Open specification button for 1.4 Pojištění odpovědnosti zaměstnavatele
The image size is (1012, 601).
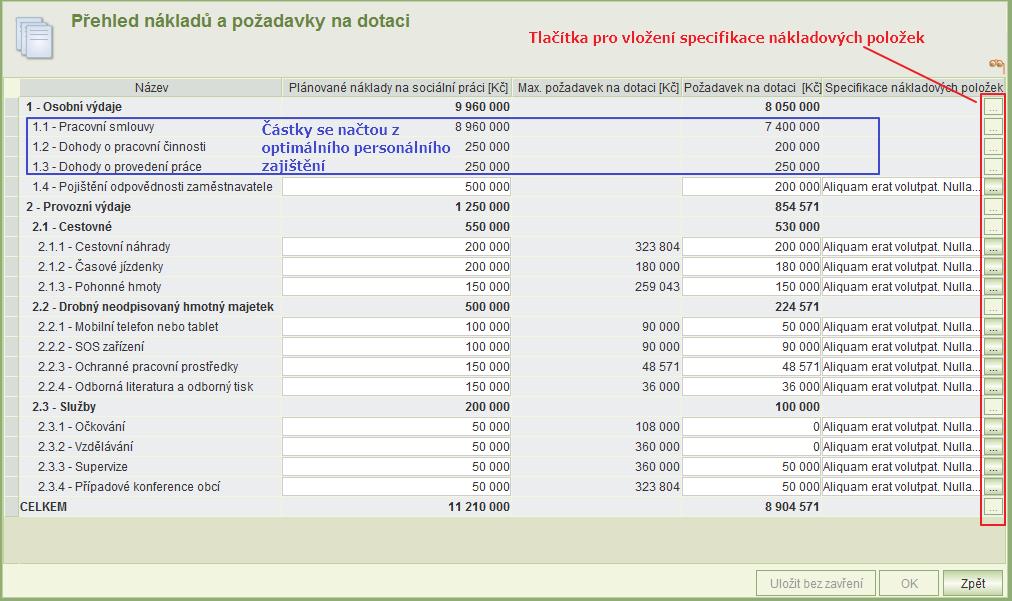tap(993, 187)
